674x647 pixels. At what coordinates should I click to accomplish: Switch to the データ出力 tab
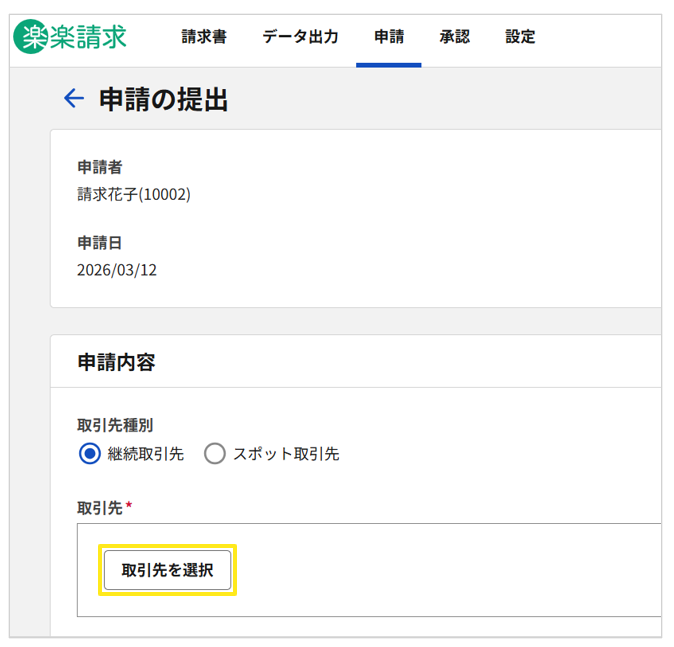(x=300, y=37)
